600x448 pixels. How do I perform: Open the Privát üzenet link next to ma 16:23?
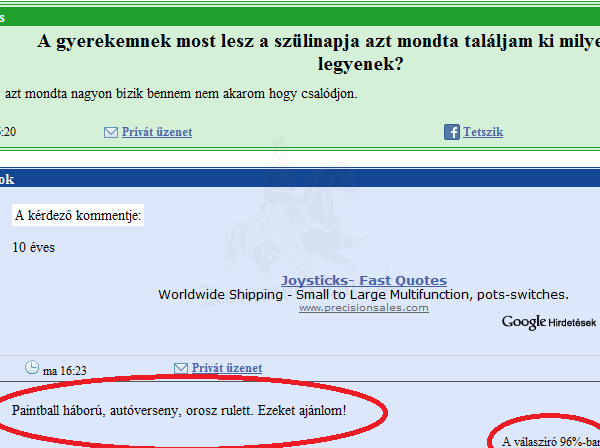tap(227, 368)
